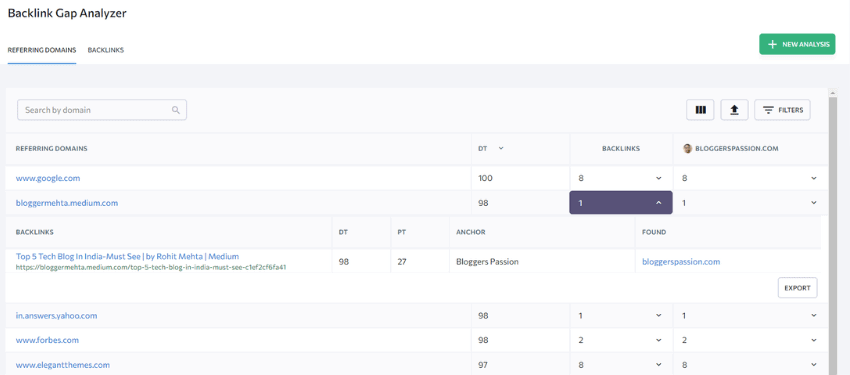Viewport: 850px width, 375px height.
Task: Open the www.google.com domain link
Action: 48,178
